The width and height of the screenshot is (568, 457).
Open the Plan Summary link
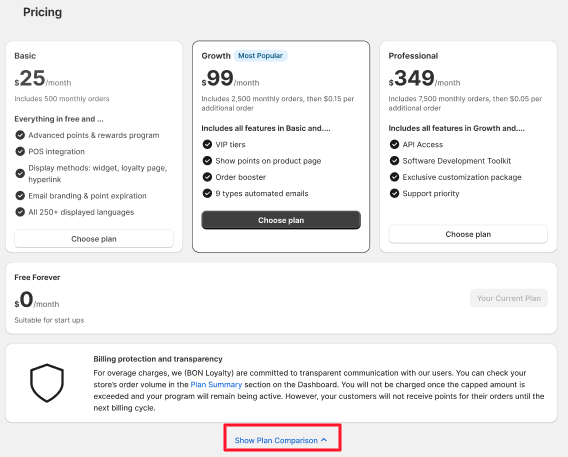pyautogui.click(x=216, y=385)
